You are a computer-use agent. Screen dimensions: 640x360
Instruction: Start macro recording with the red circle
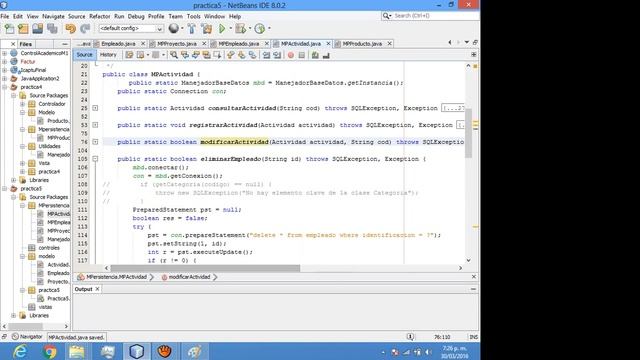[x=291, y=55]
